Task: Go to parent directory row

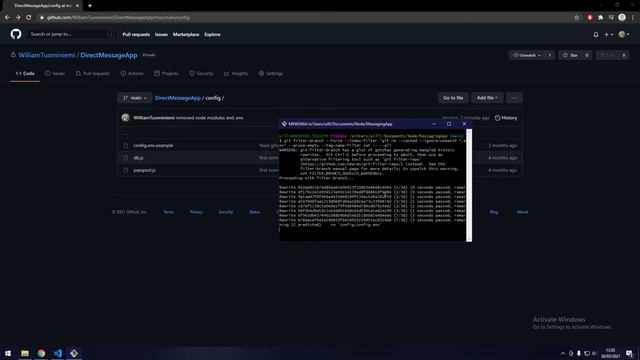Action: [125, 133]
